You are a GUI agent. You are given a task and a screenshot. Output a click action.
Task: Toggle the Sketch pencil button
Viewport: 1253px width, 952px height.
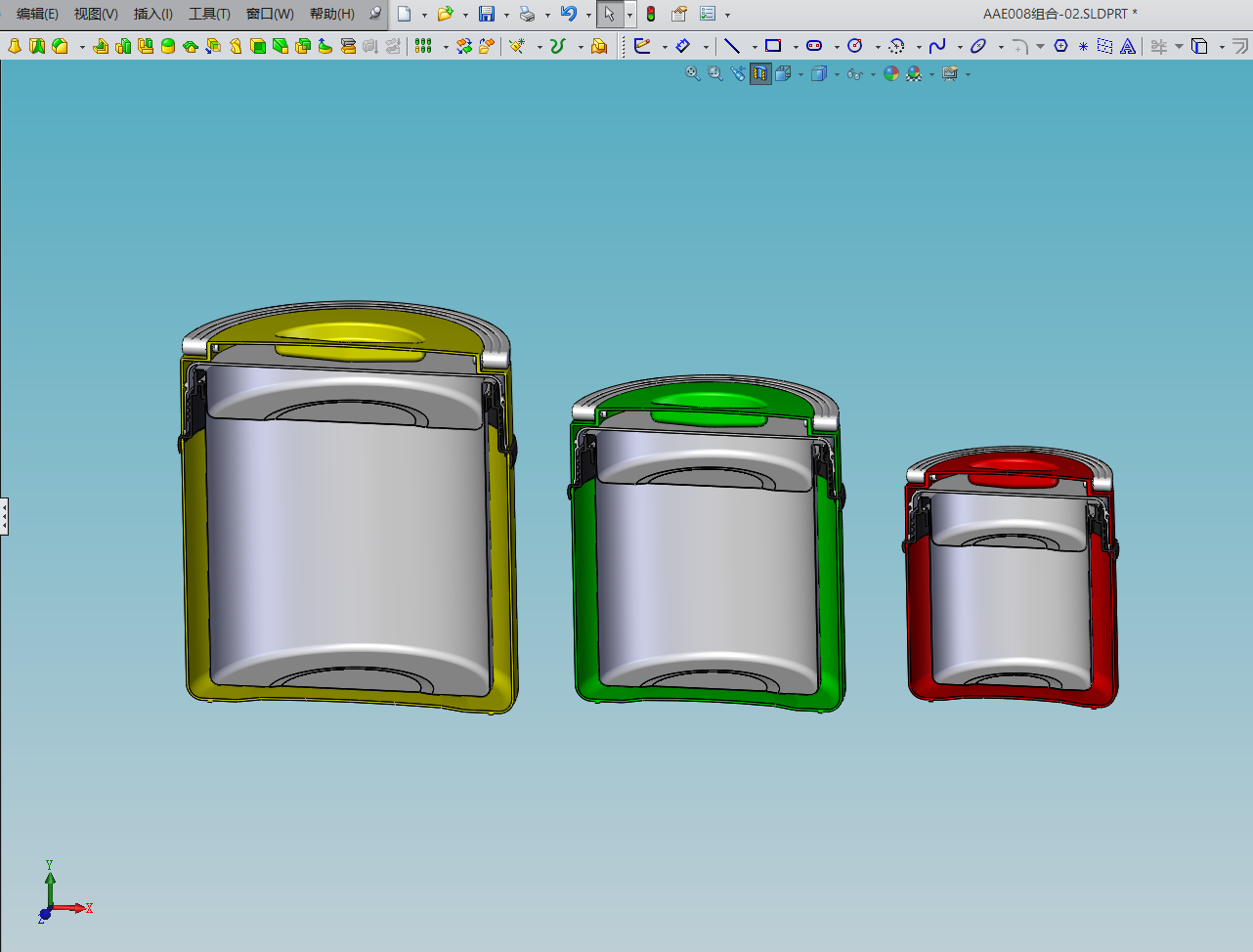(642, 46)
